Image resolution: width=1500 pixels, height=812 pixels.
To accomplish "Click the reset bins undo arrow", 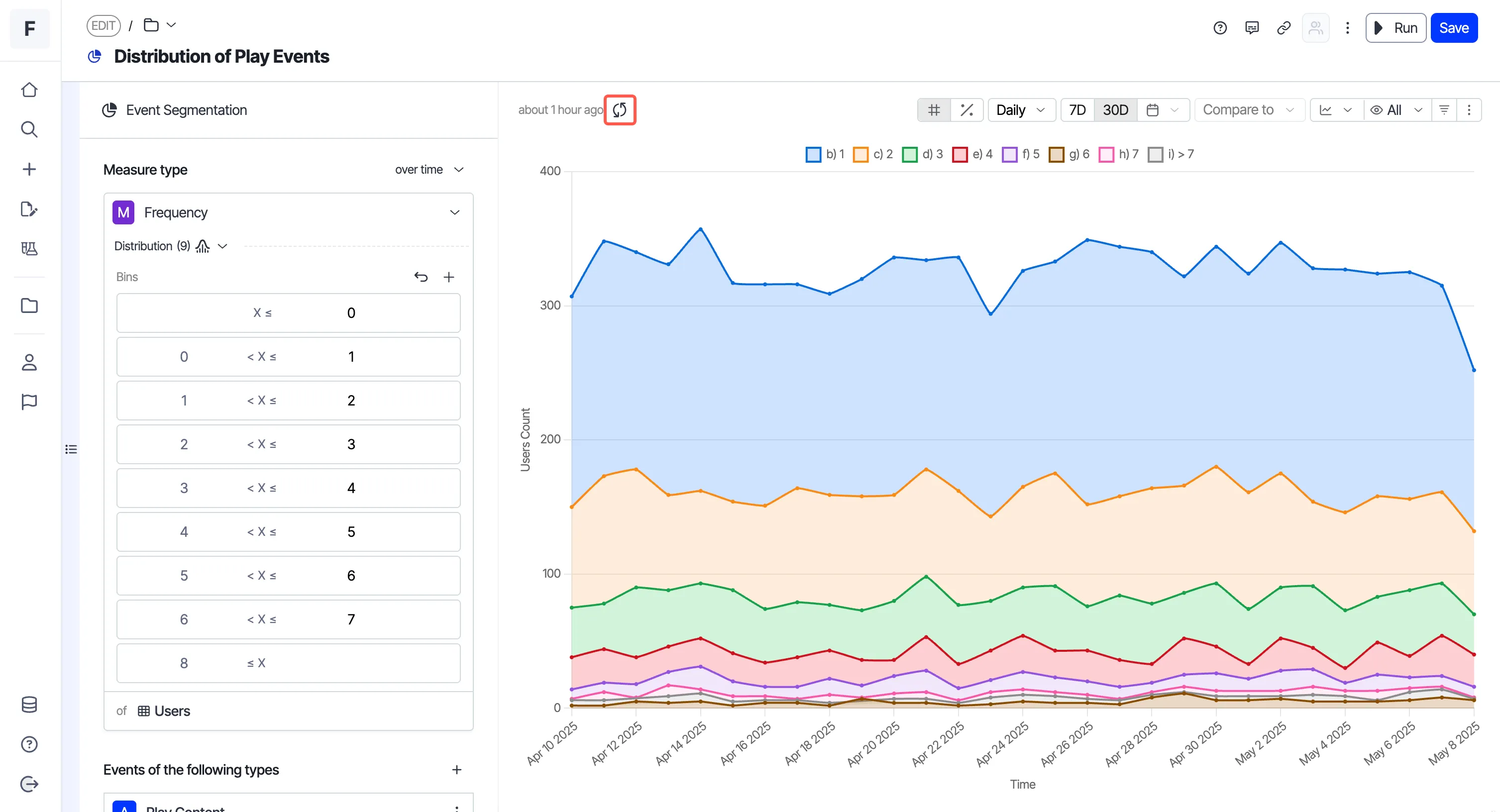I will point(421,277).
